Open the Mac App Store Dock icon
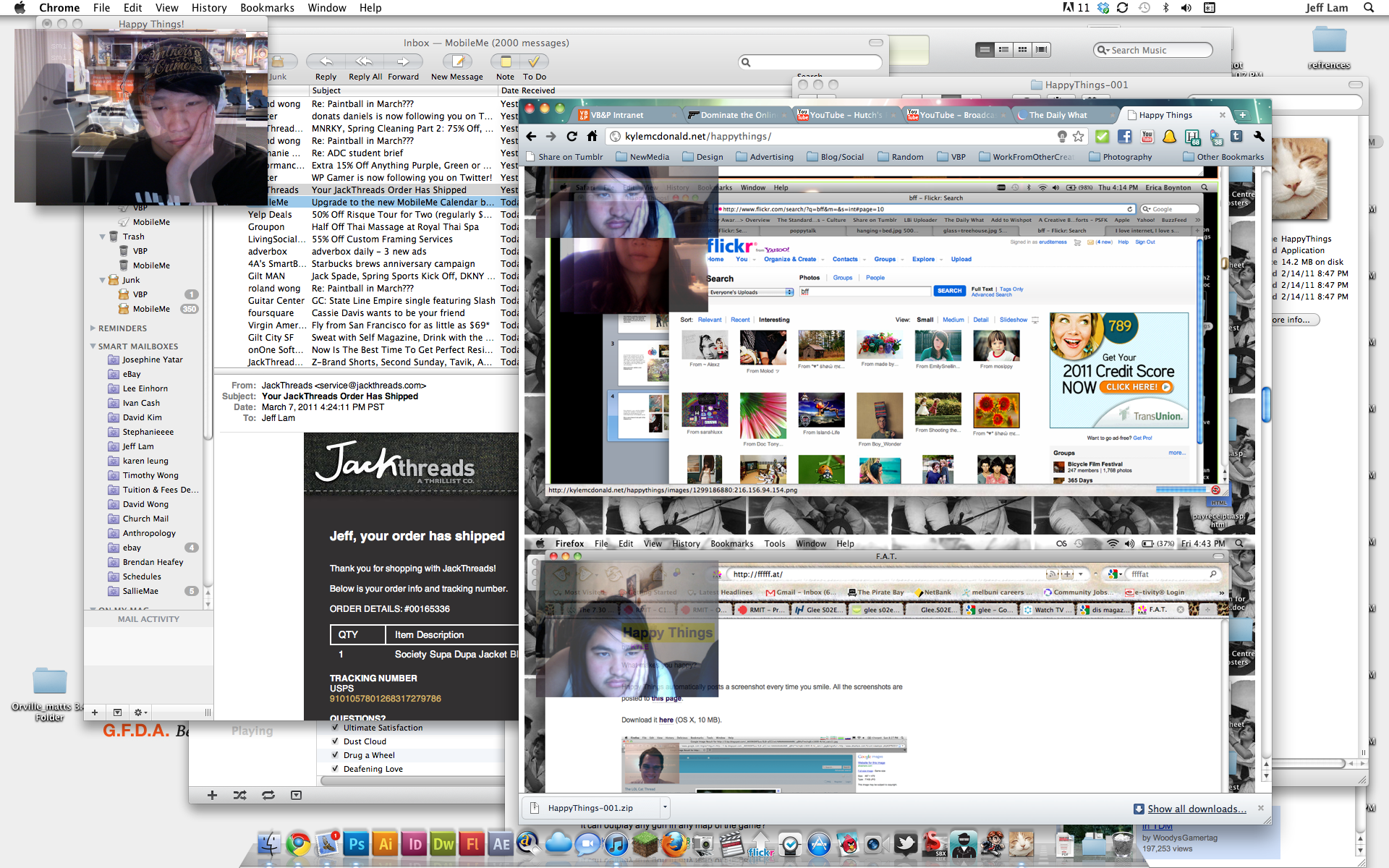This screenshot has height=868, width=1389. tap(819, 844)
